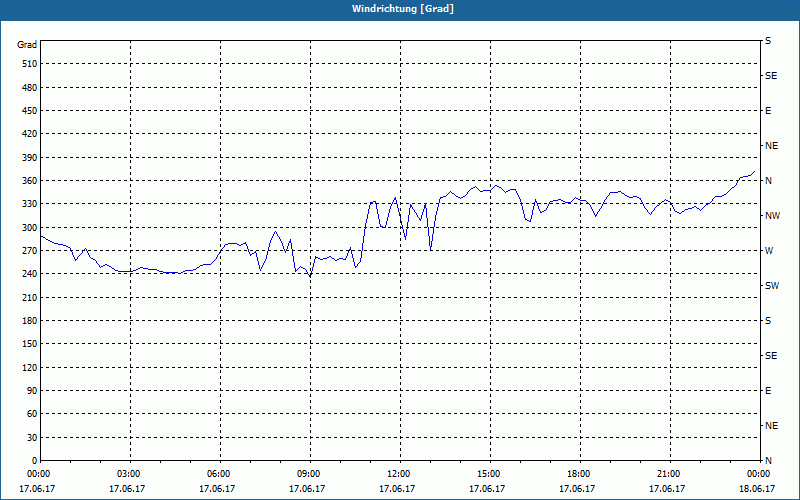
Task: Click the '300' y-axis value
Action: pos(30,228)
